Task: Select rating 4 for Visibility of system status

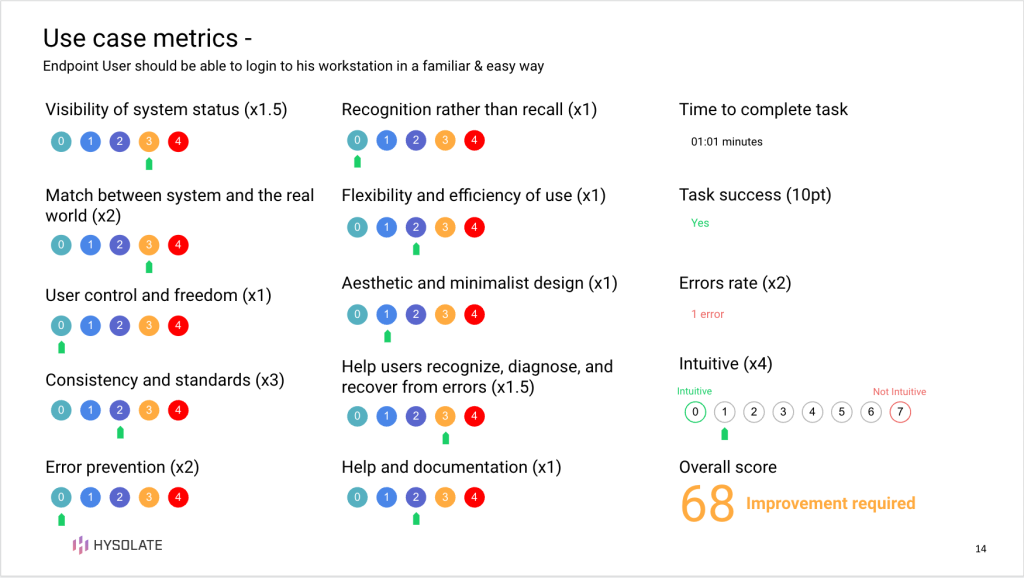Action: click(x=178, y=142)
